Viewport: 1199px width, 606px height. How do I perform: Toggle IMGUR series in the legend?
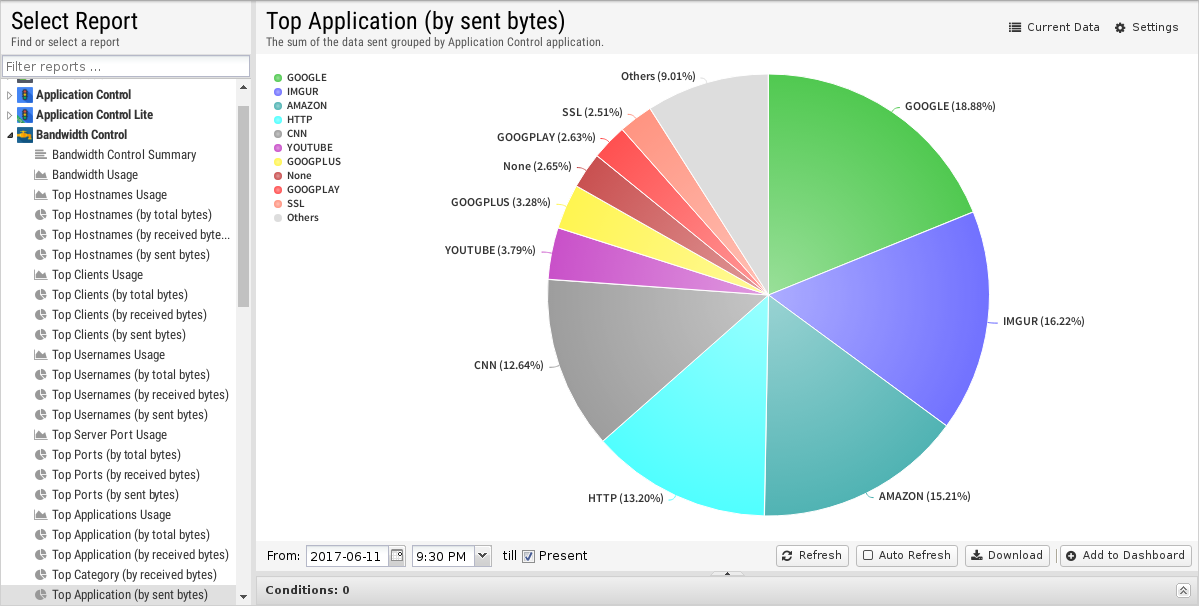coord(296,92)
